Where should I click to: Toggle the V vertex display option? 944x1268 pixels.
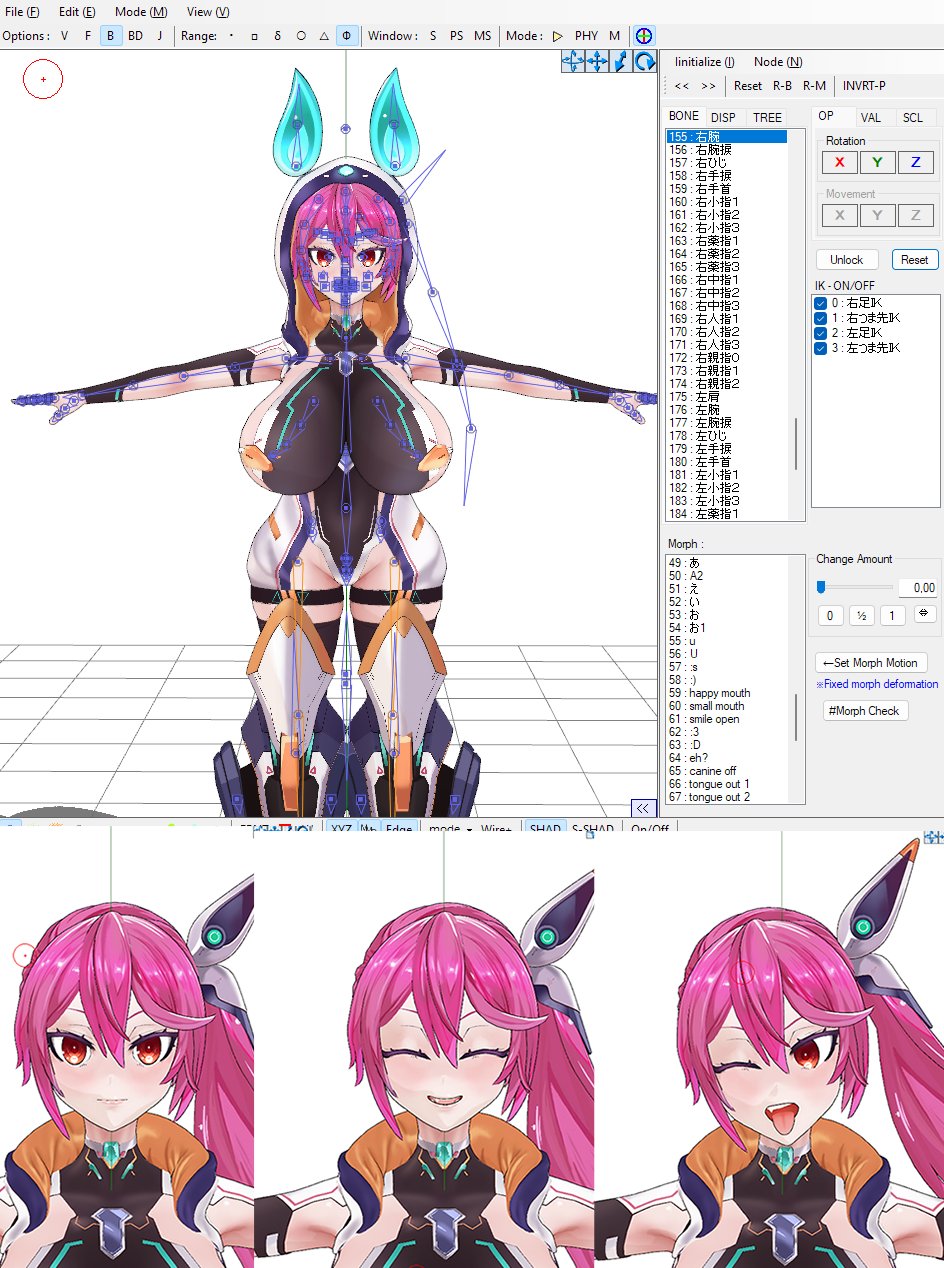(65, 35)
